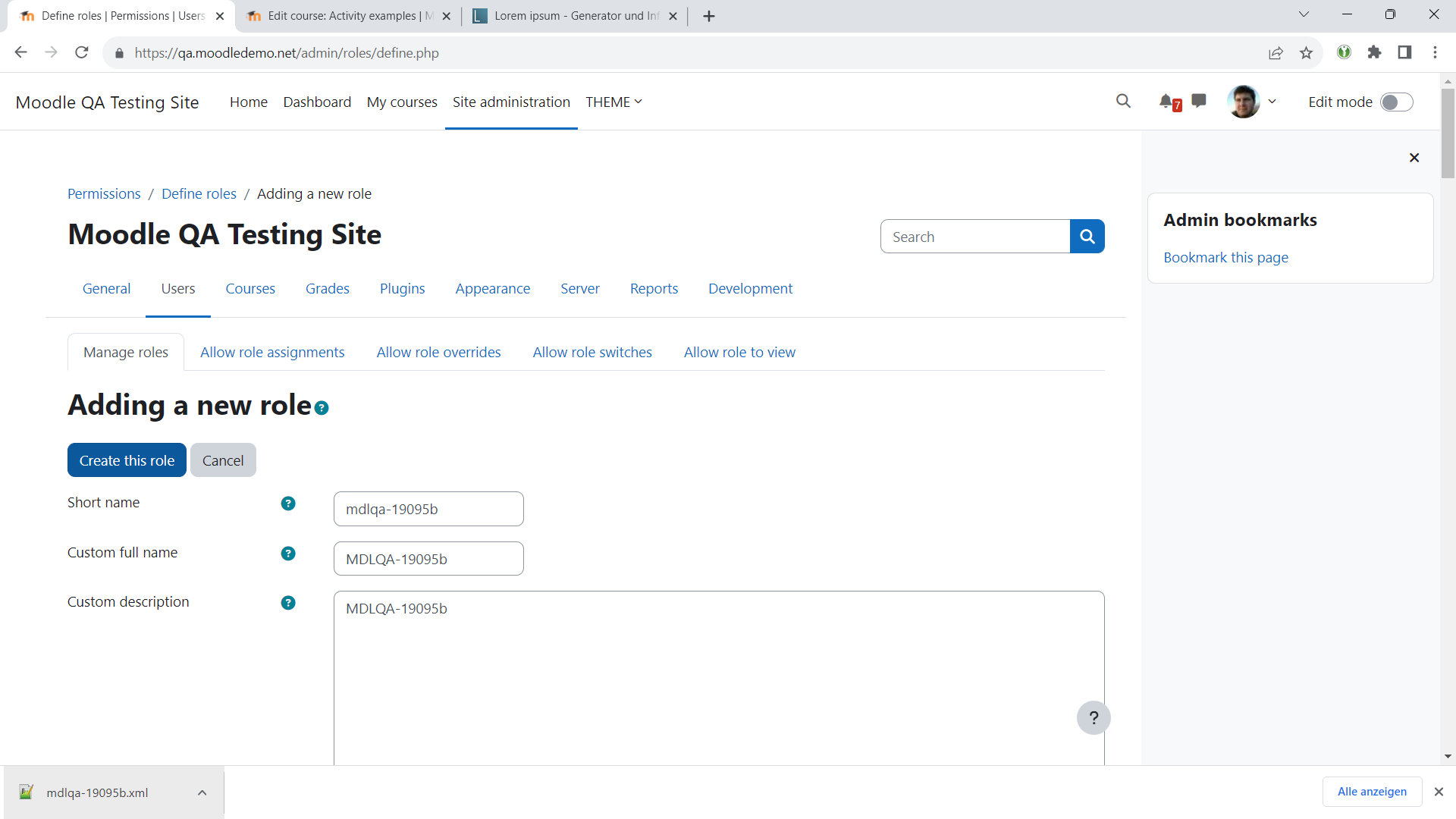Click the Moodle QA Testing Site brand link
The width and height of the screenshot is (1456, 819).
coord(107,102)
